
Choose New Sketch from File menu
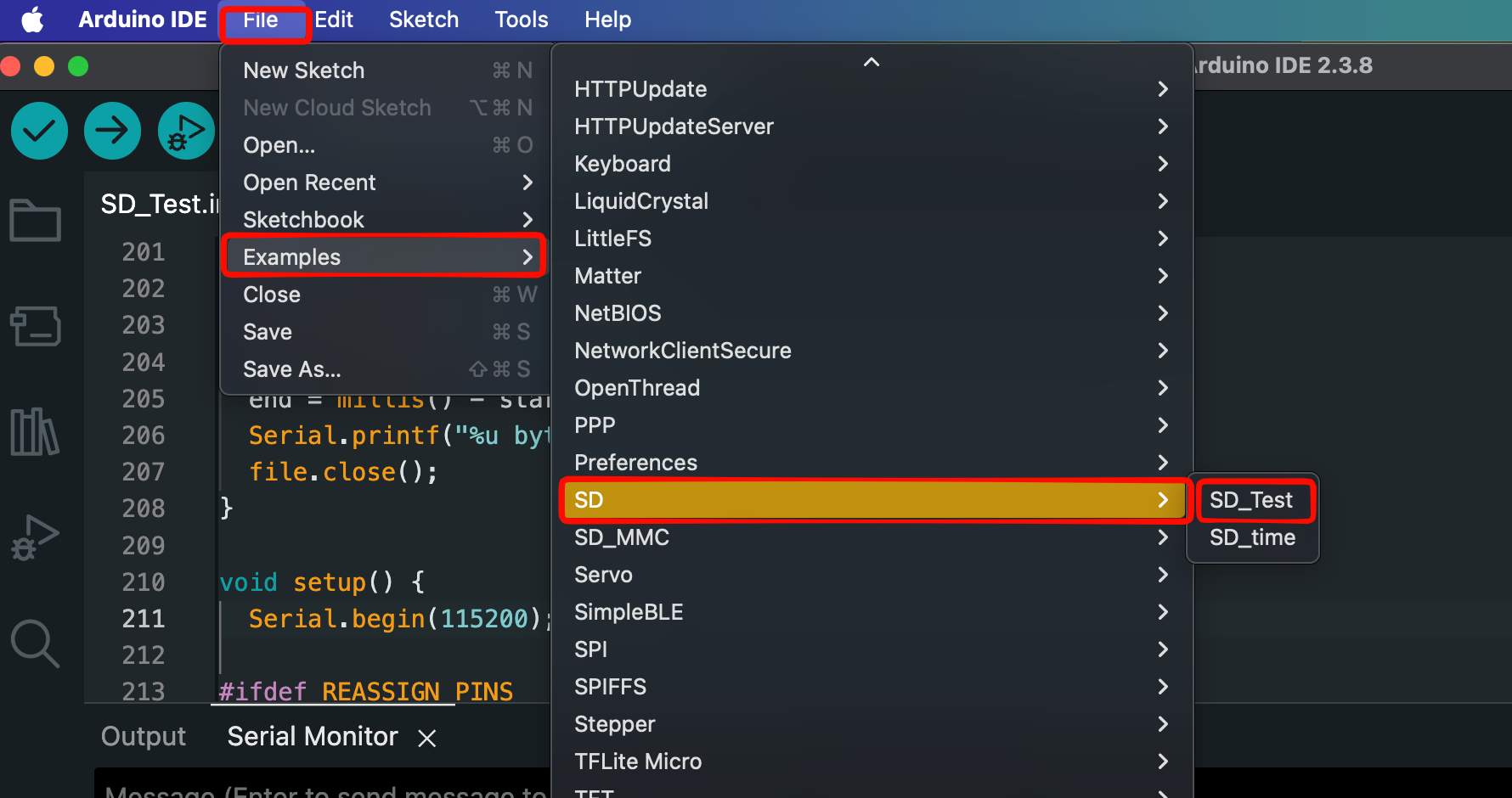coord(385,70)
